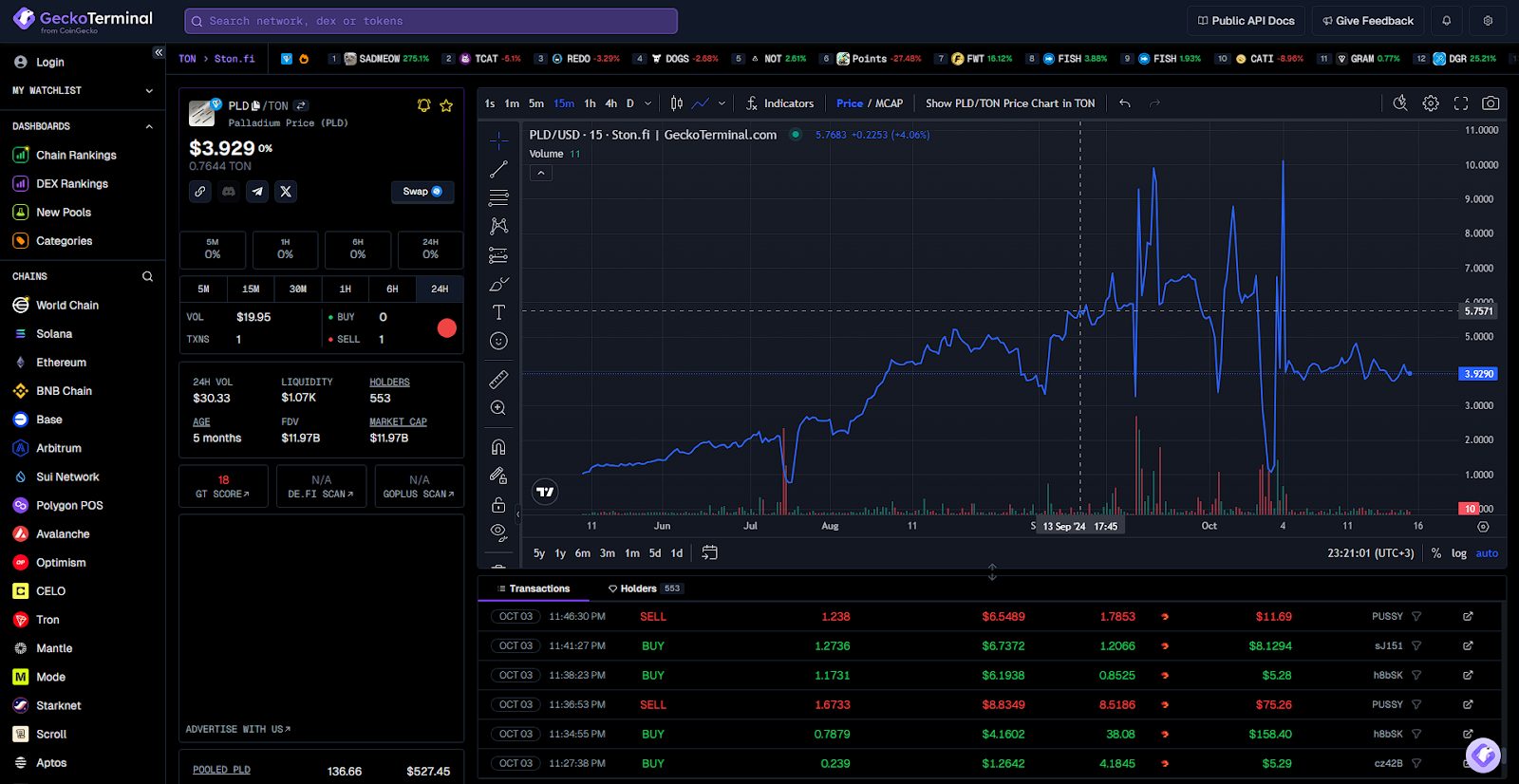
Task: Swap PLD/TON pair order
Action: [x=301, y=105]
